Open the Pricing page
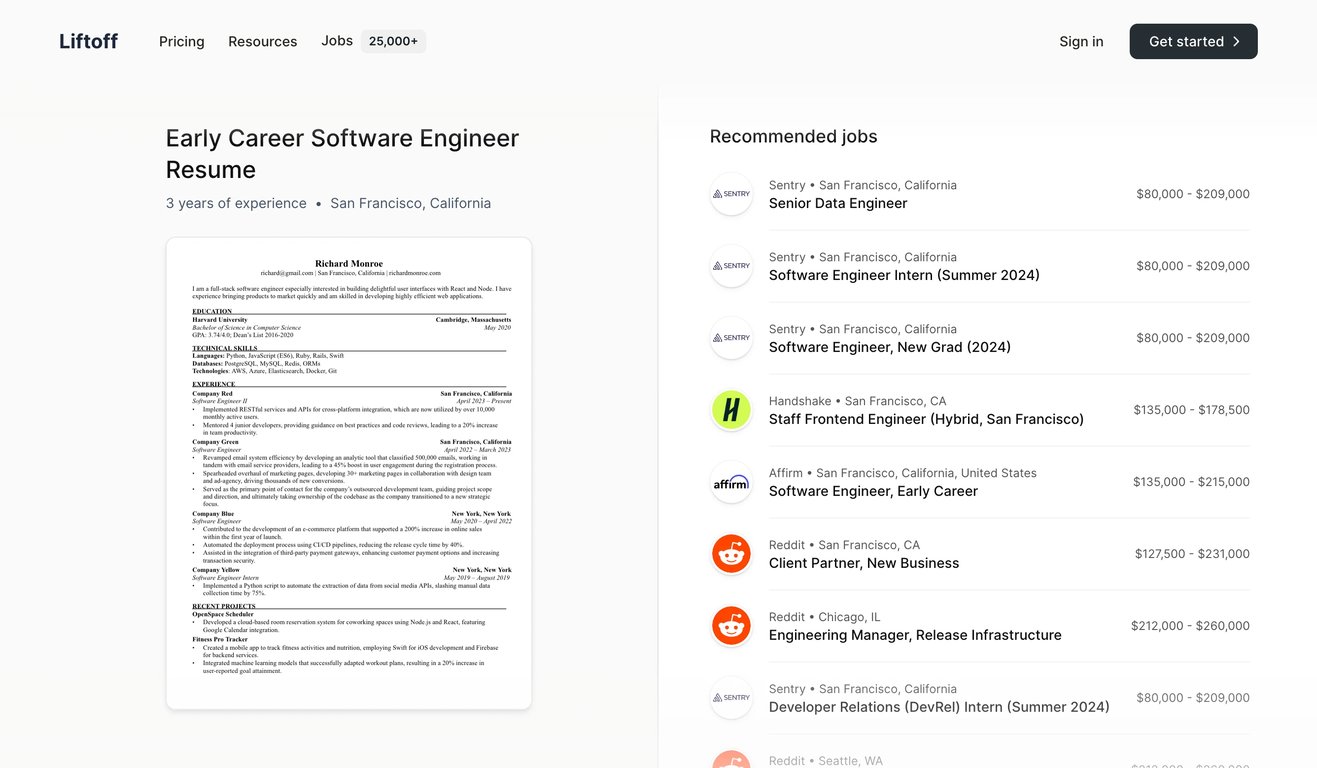Viewport: 1317px width, 768px height. (x=181, y=41)
